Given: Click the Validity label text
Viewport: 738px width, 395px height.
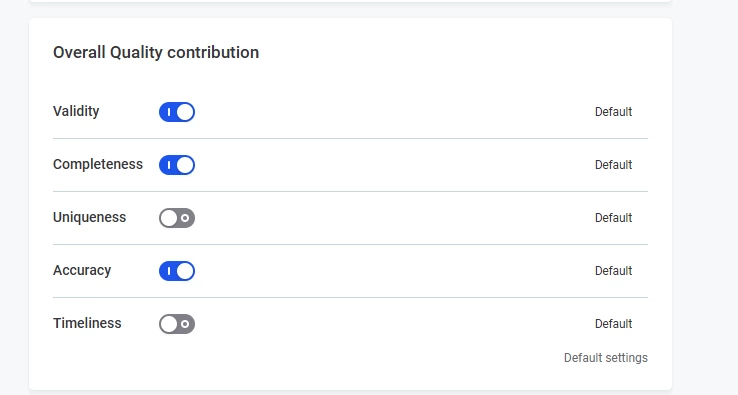Looking at the screenshot, I should [x=76, y=112].
